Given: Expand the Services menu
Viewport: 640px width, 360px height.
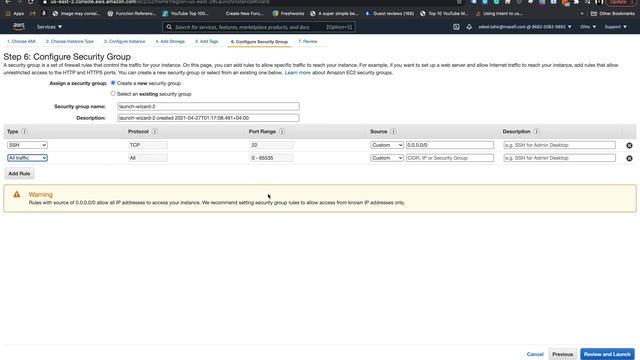Looking at the screenshot, I should [49, 27].
